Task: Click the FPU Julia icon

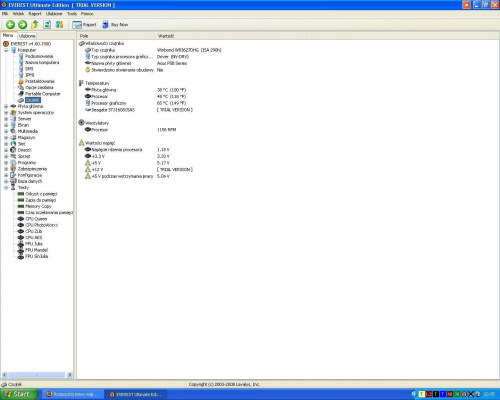Action: (21, 244)
